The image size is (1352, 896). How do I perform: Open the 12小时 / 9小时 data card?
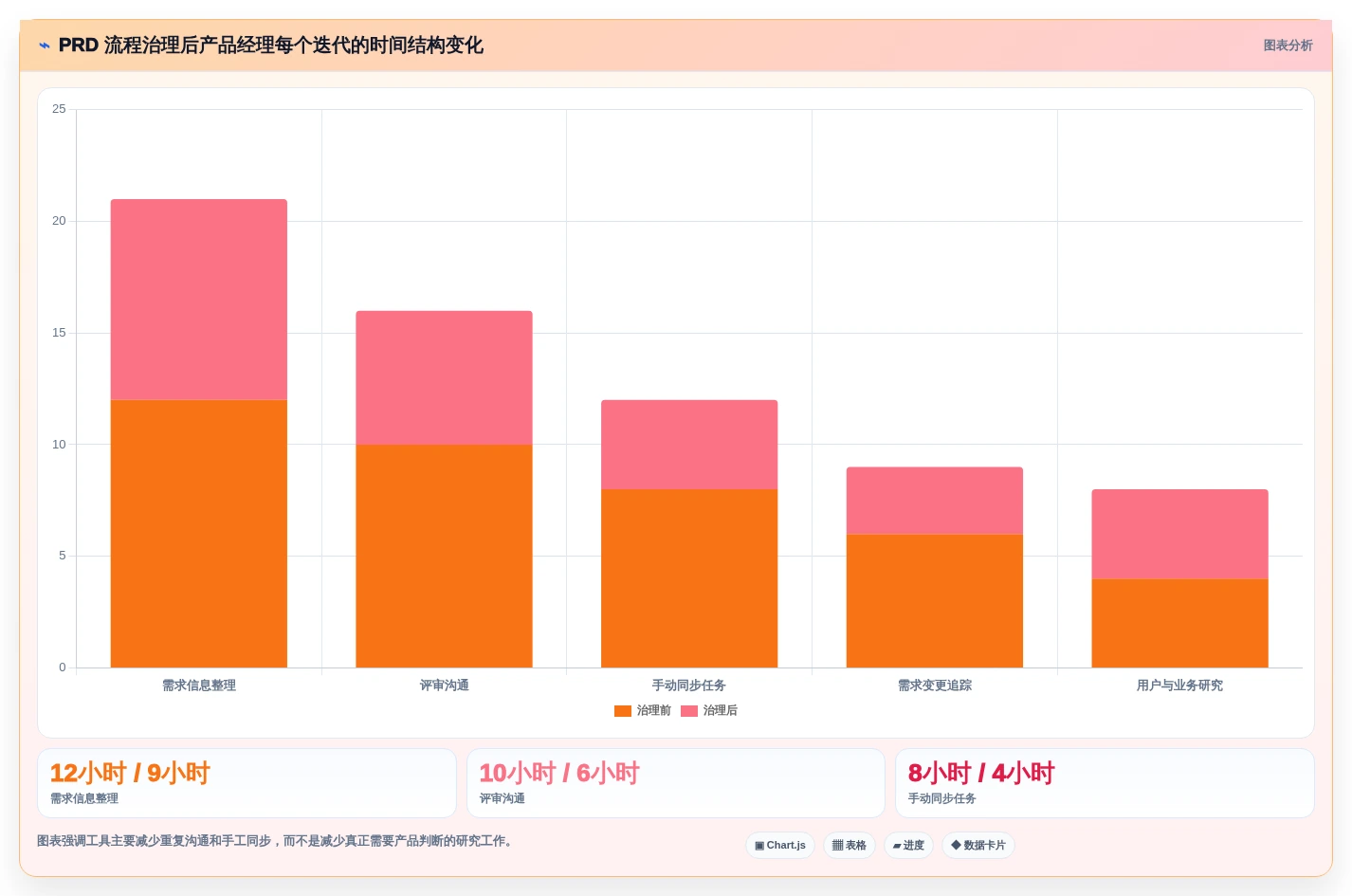click(x=247, y=783)
